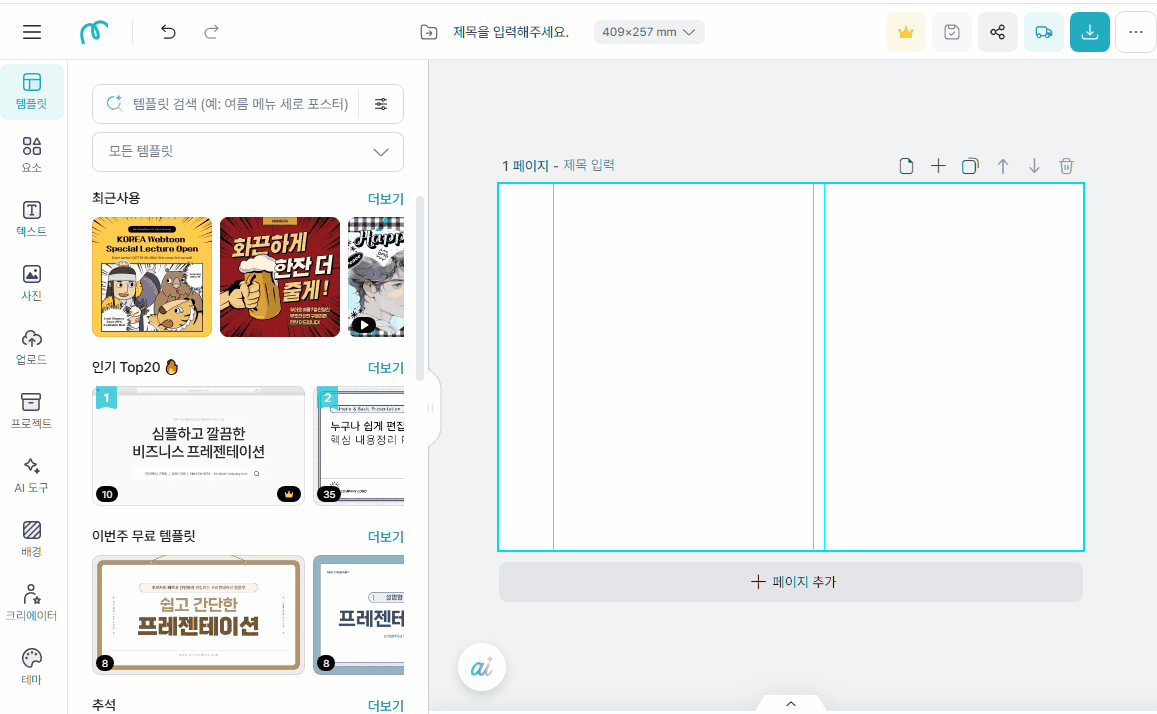Expand the 모든 템플릿 filter dropdown
The image size is (1157, 714).
pyautogui.click(x=247, y=151)
